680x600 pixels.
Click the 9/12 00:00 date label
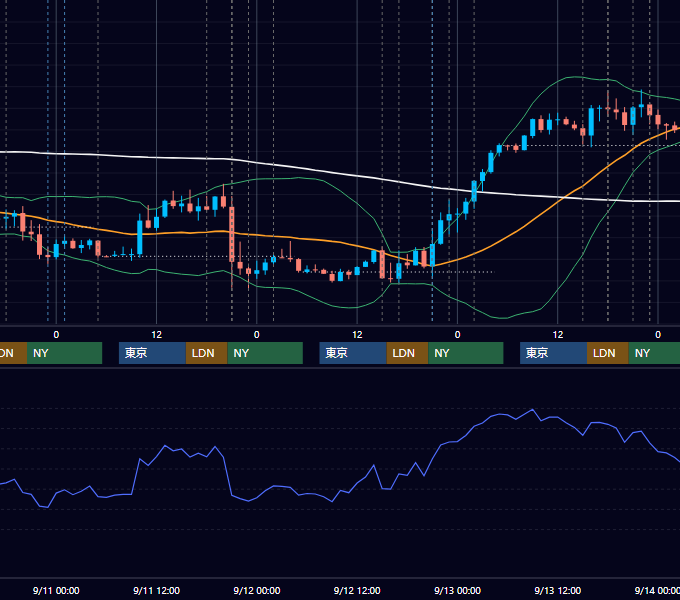(x=257, y=590)
